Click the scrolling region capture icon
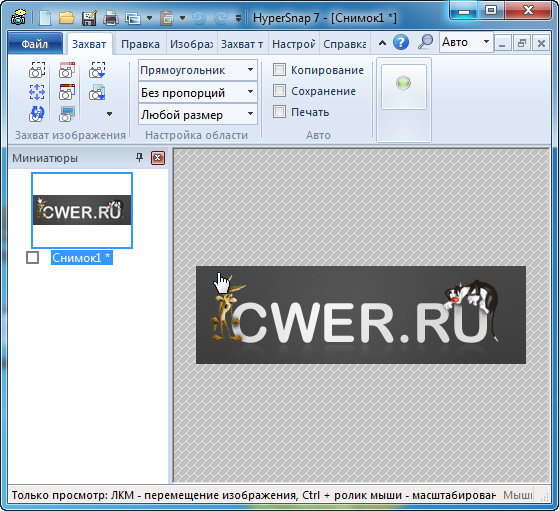The height and width of the screenshot is (511, 559). [x=97, y=70]
